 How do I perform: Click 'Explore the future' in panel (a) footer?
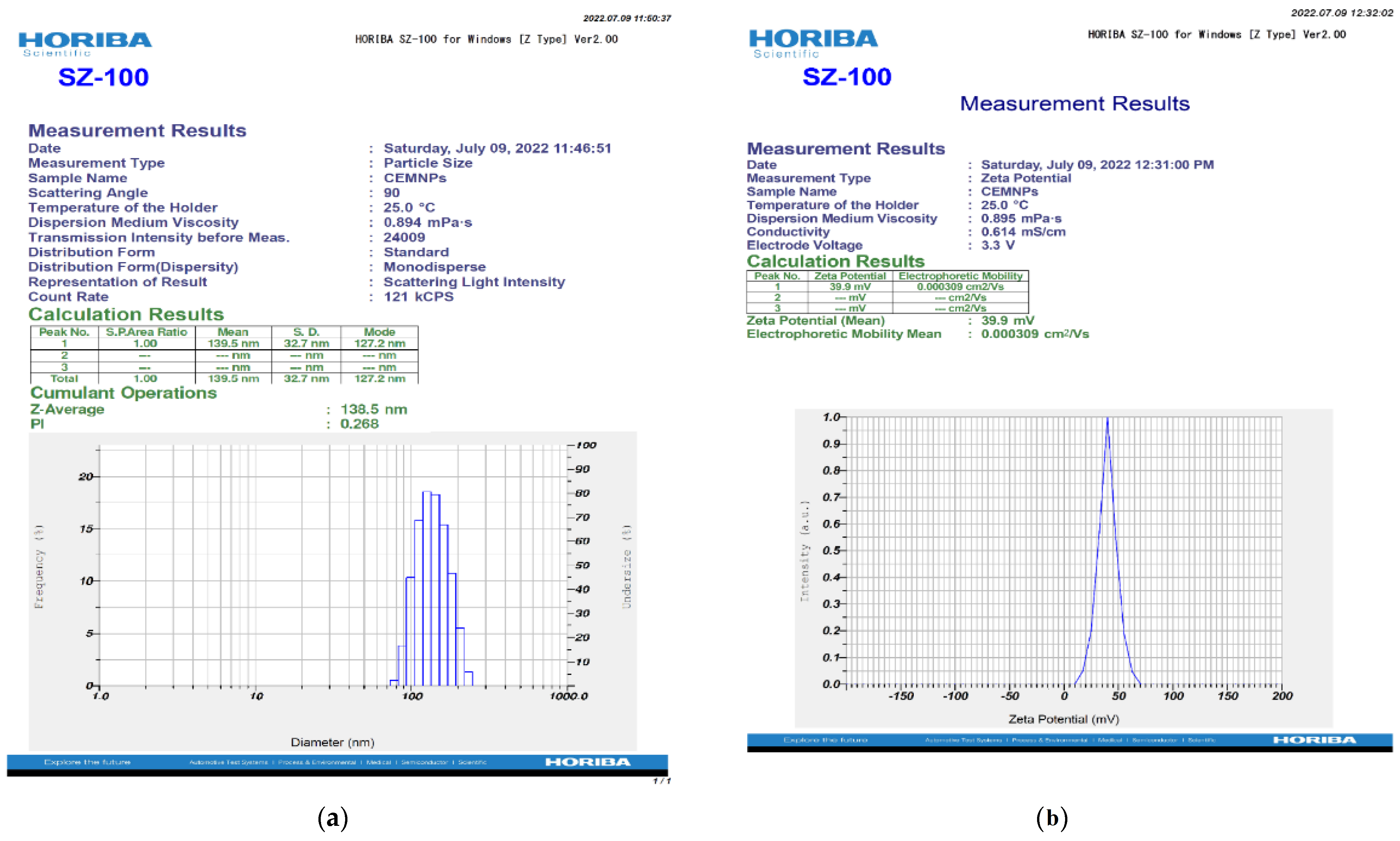[x=87, y=762]
